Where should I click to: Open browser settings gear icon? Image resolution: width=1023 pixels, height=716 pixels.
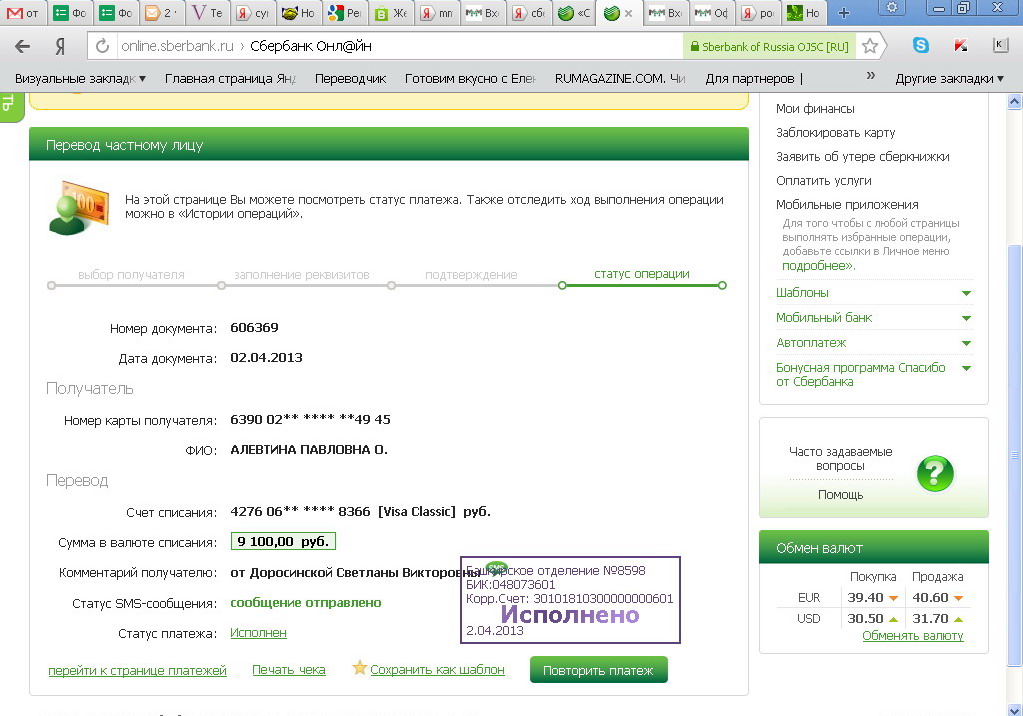892,8
